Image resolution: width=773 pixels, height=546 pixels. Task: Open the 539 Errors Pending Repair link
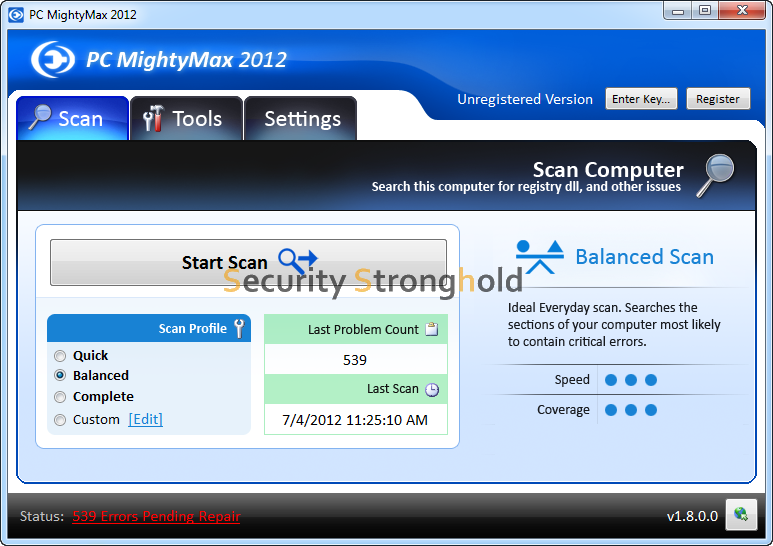coord(156,516)
